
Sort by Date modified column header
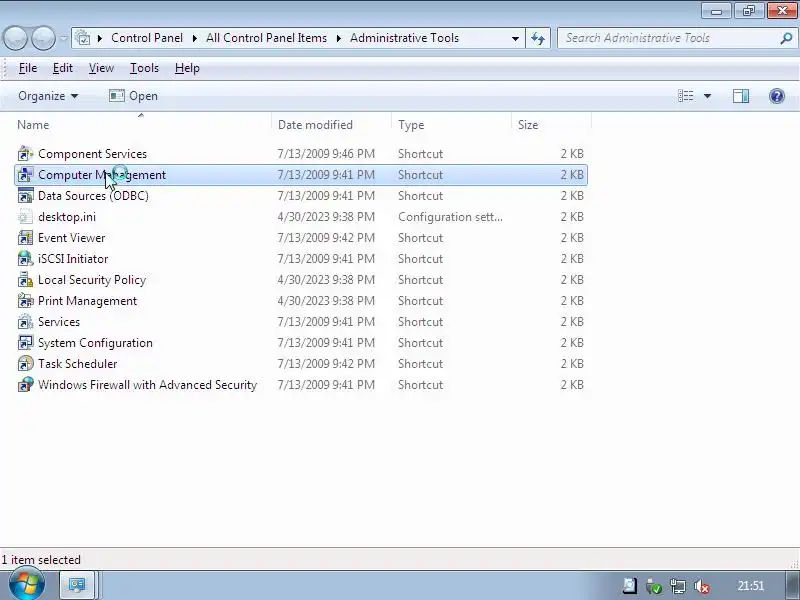(x=332, y=124)
